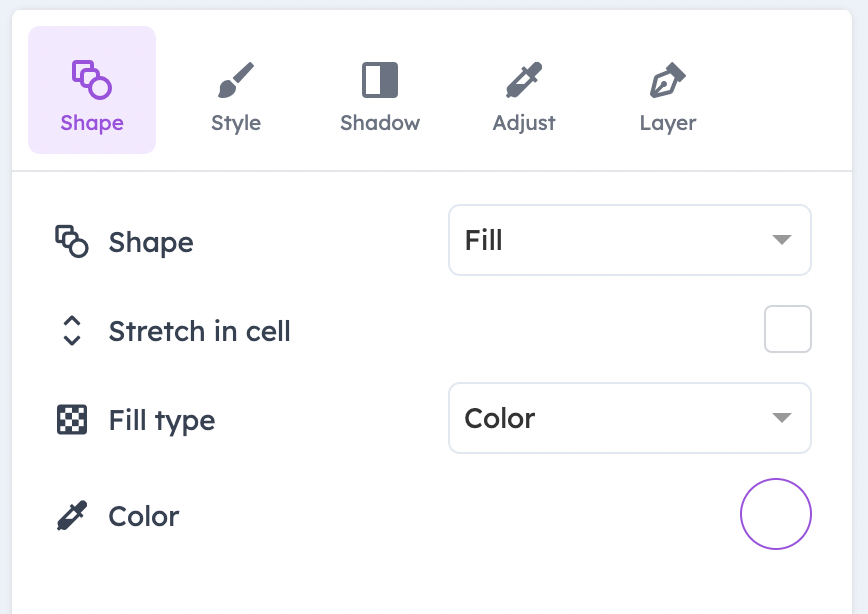Click the half-filled Shadow icon
The height and width of the screenshot is (614, 868).
tap(380, 80)
